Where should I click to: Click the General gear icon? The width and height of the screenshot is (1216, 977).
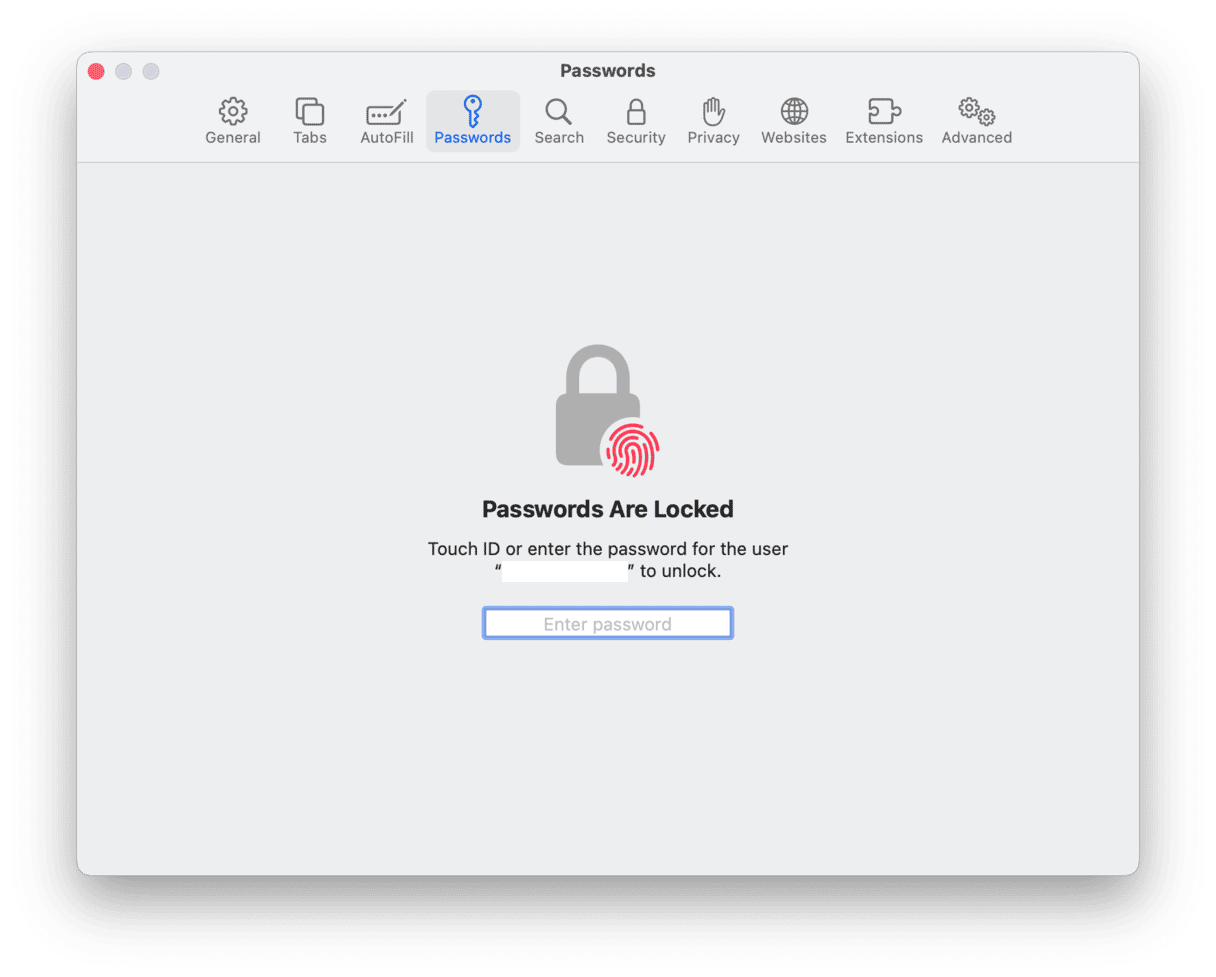233,111
